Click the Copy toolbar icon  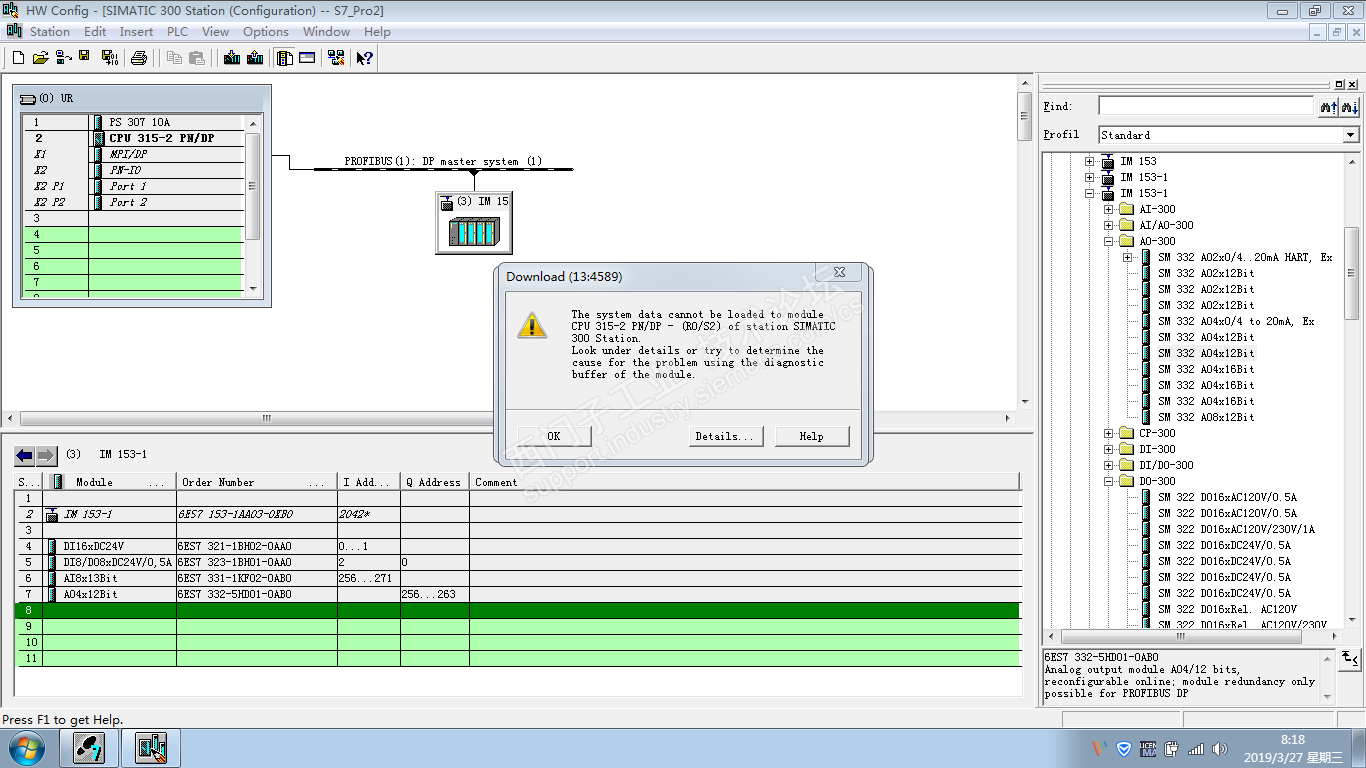point(175,58)
